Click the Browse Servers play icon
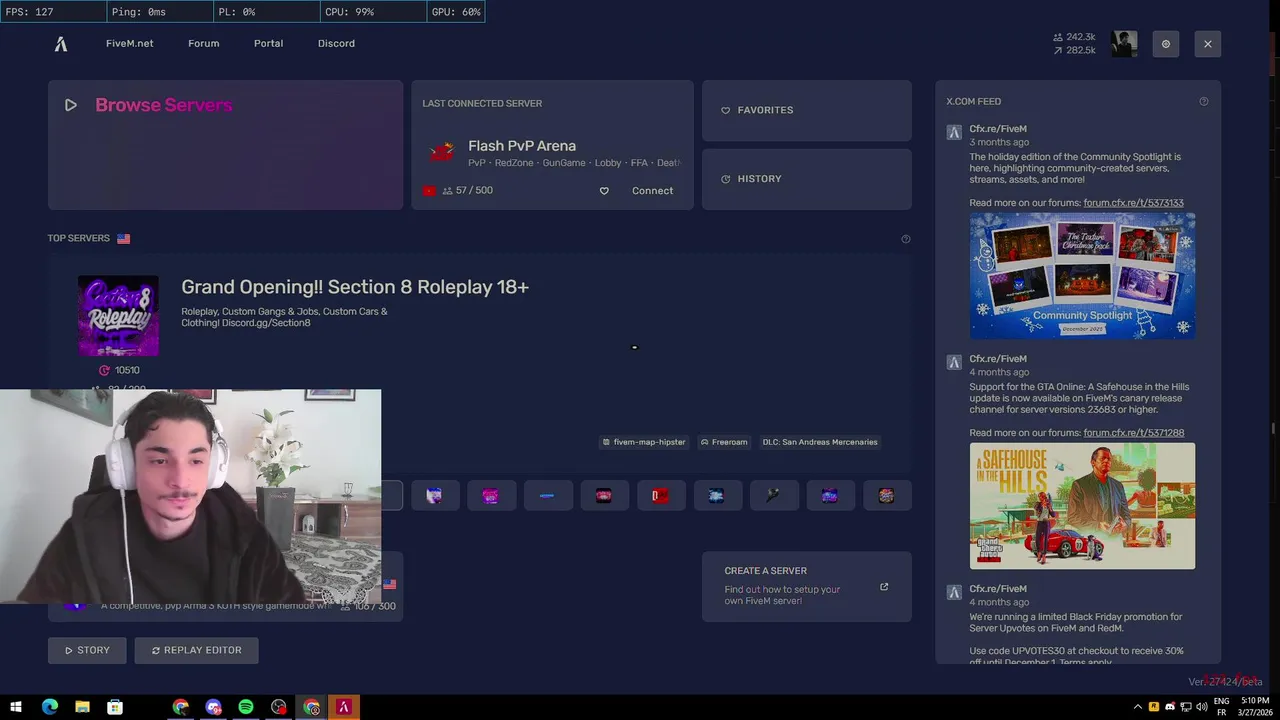Screen dimensions: 1280x720 pos(71,105)
